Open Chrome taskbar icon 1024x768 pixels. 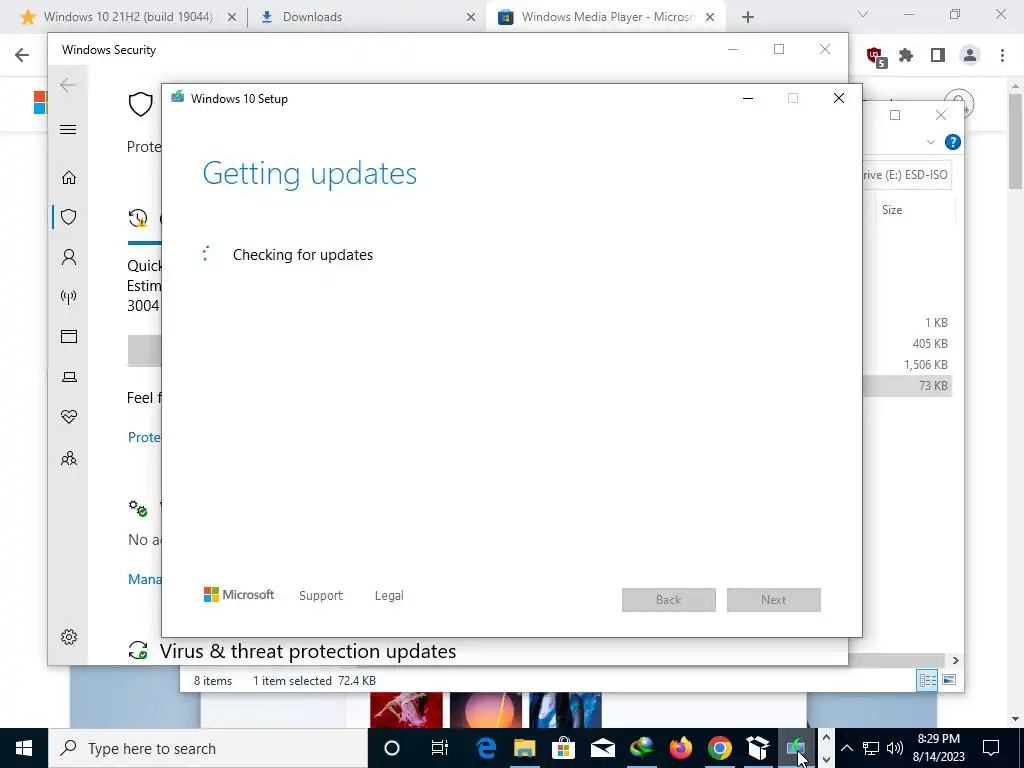720,748
